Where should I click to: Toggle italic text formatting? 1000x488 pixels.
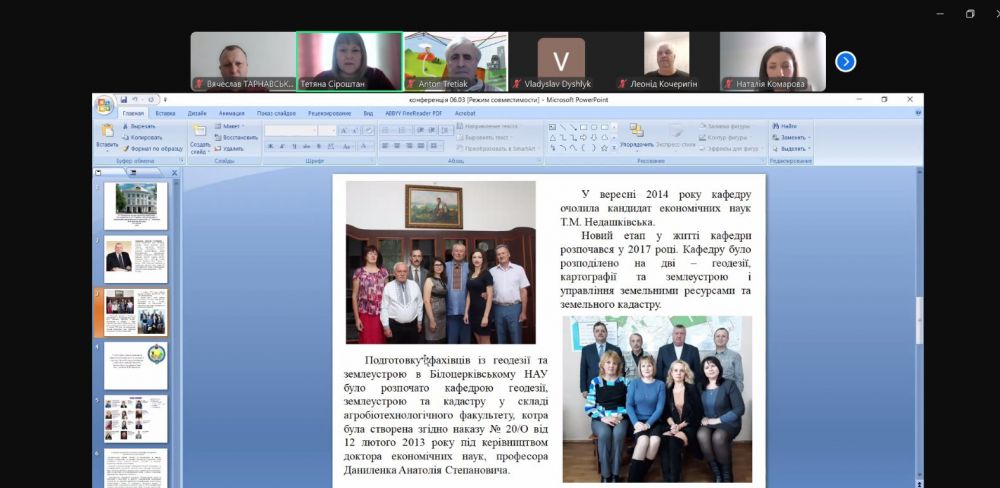280,144
